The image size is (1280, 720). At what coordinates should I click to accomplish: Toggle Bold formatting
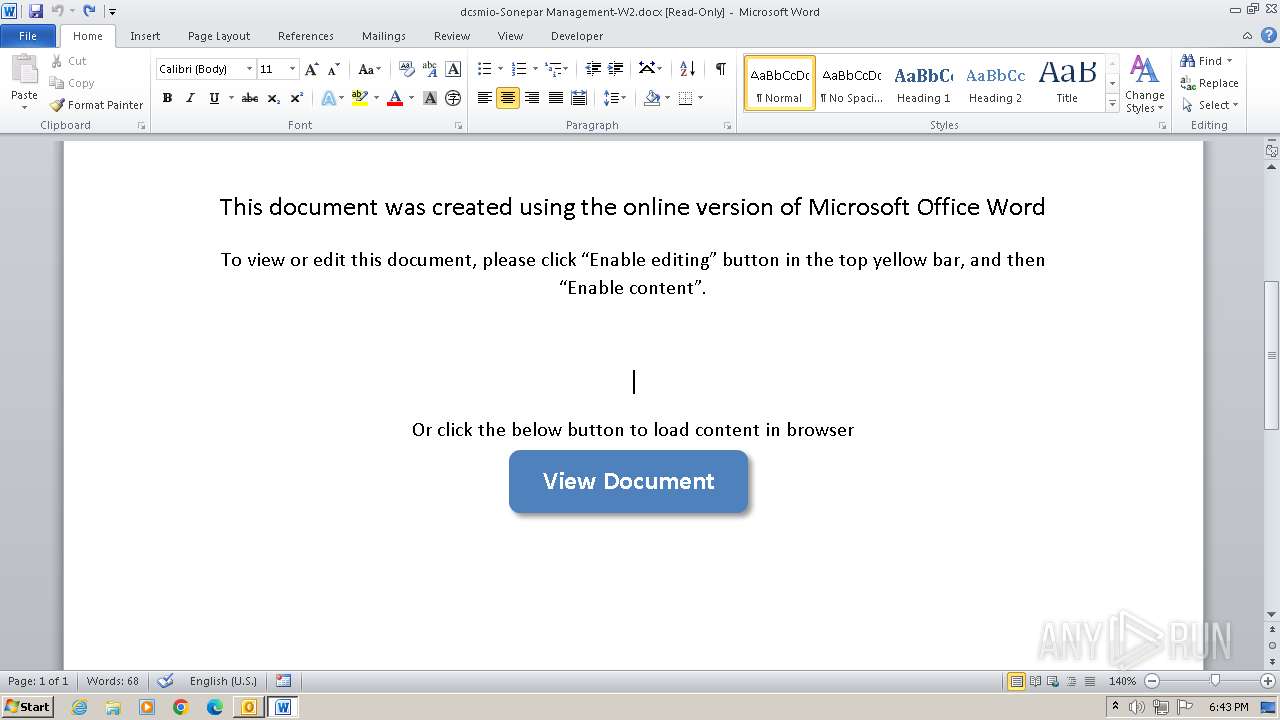click(167, 98)
